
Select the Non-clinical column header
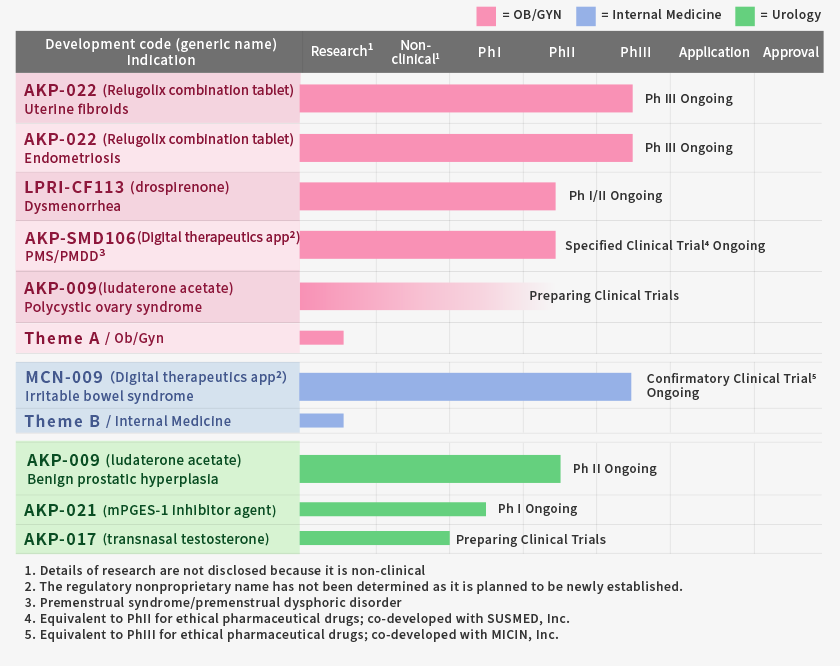click(414, 51)
